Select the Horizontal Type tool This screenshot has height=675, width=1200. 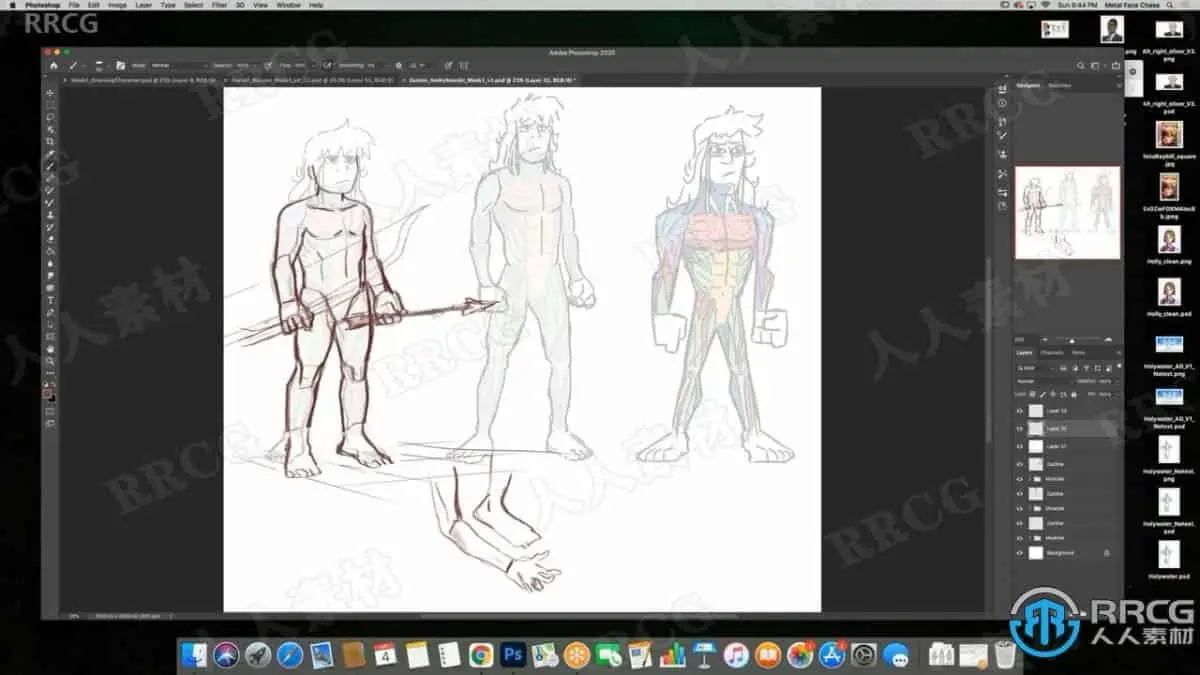pos(50,299)
